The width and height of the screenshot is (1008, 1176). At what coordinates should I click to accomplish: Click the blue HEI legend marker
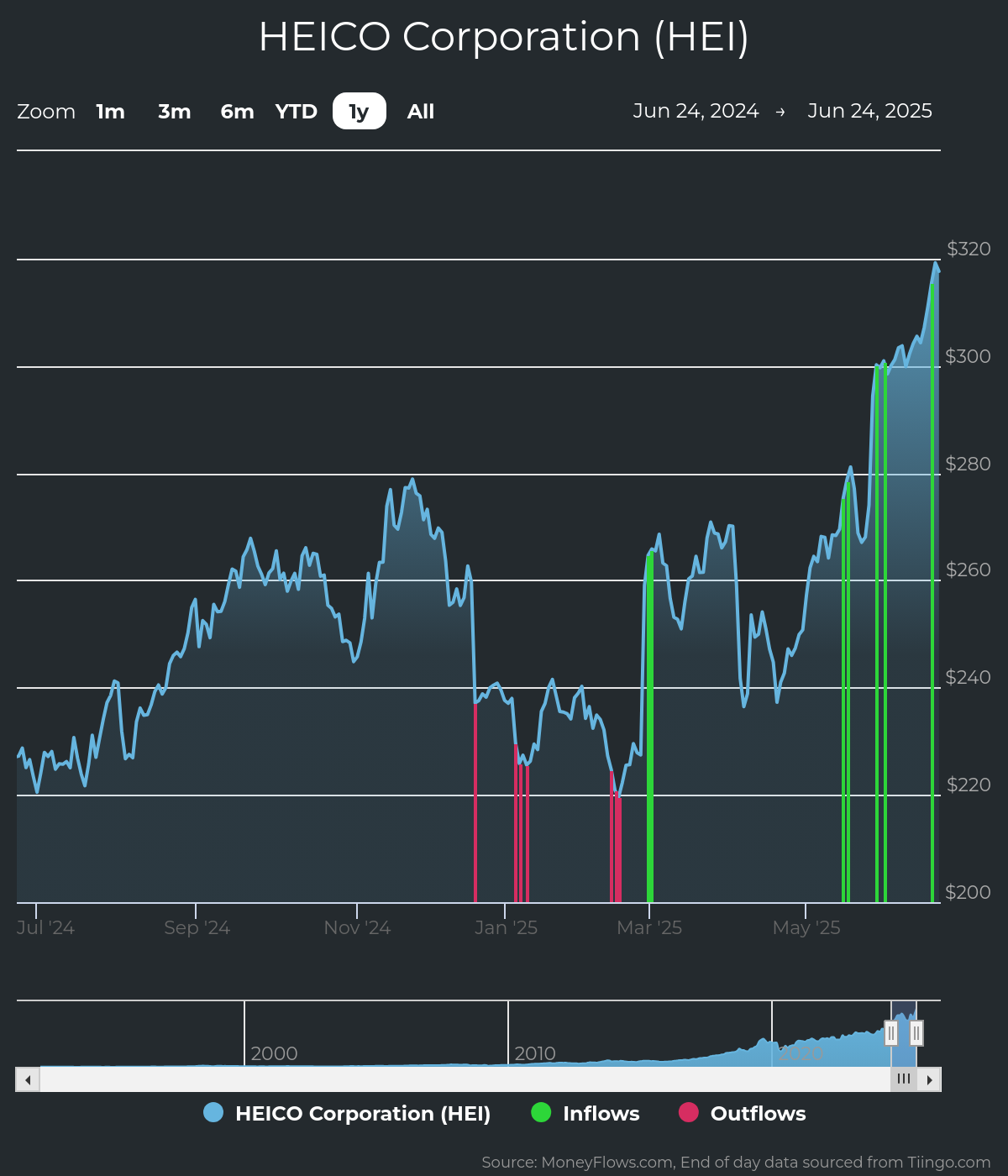click(x=213, y=1112)
